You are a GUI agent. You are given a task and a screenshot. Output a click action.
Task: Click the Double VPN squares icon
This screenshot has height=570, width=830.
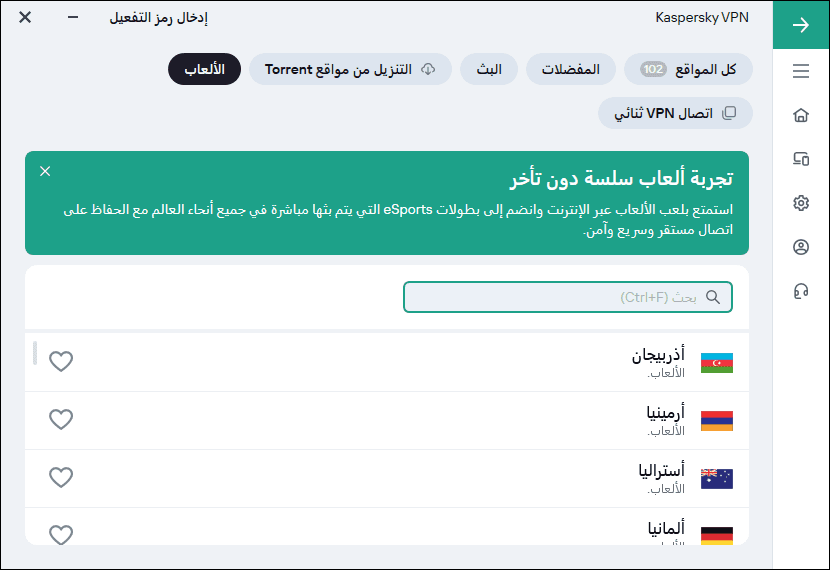(x=729, y=113)
